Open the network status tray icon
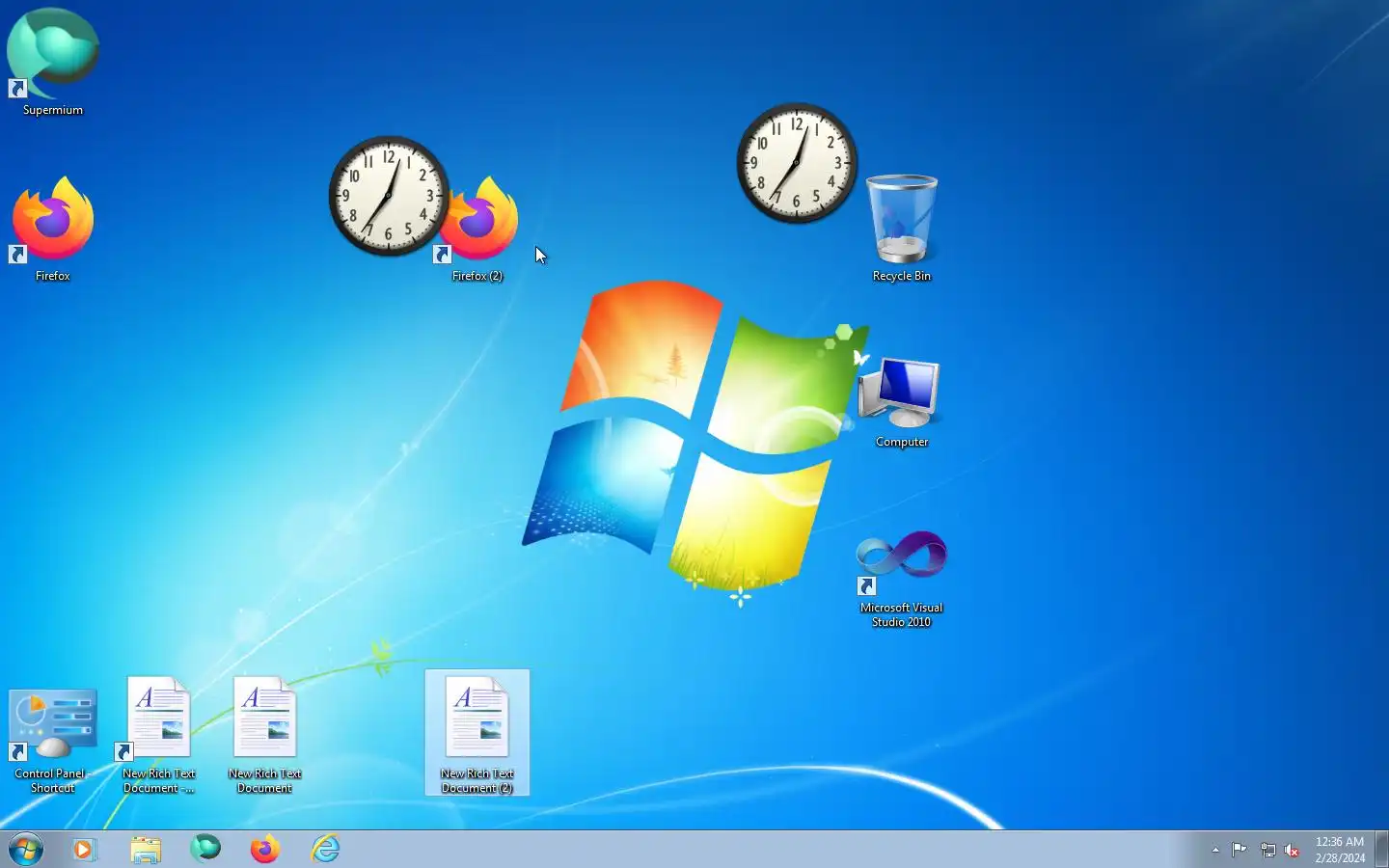The image size is (1389, 868). coord(1267,850)
